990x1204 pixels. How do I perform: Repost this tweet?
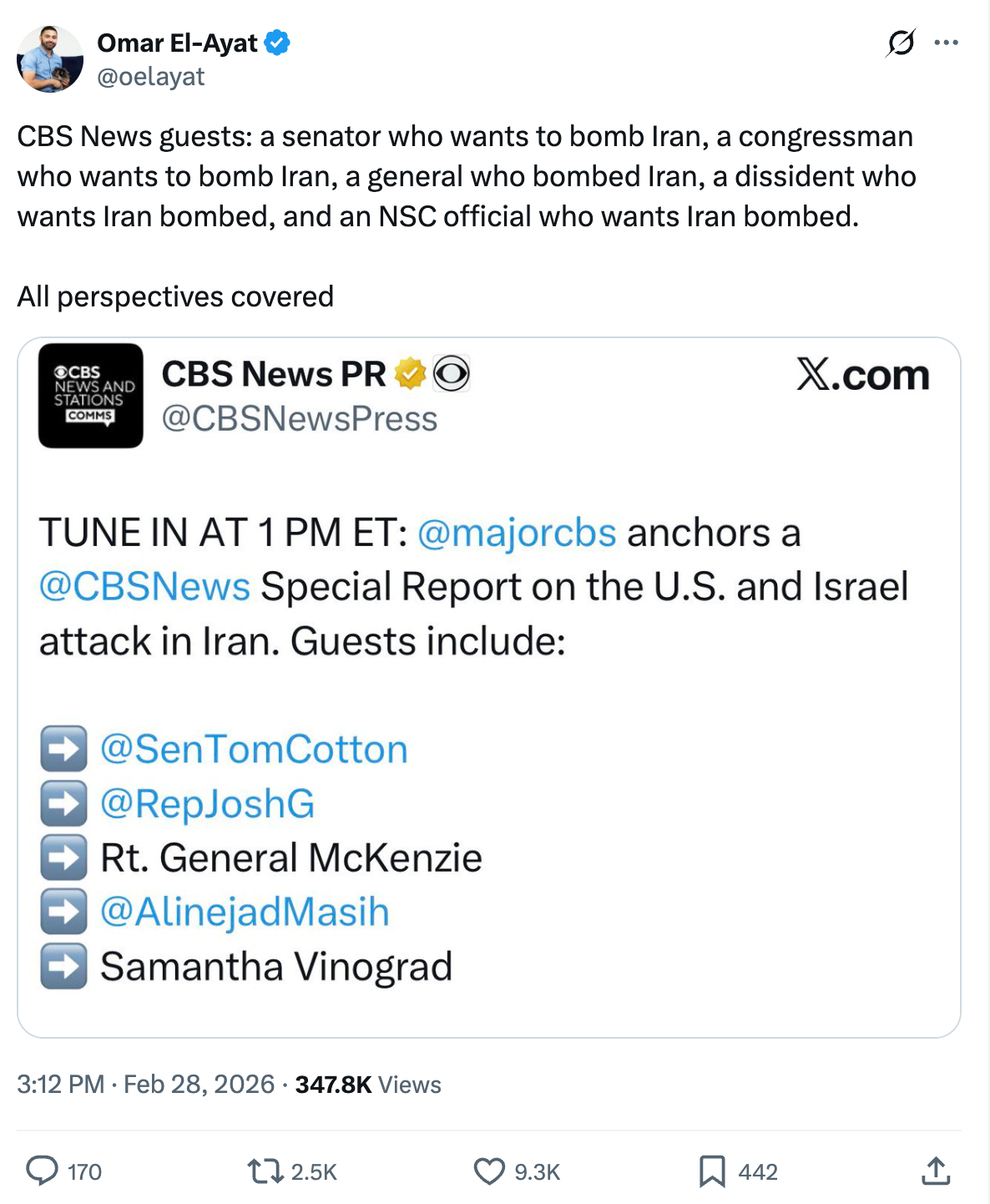[x=265, y=1171]
